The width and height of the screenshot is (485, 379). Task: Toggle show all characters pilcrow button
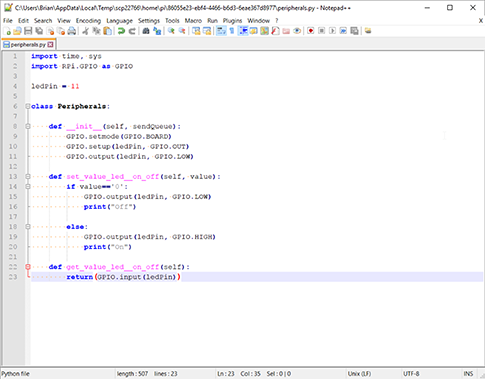pyautogui.click(x=232, y=31)
